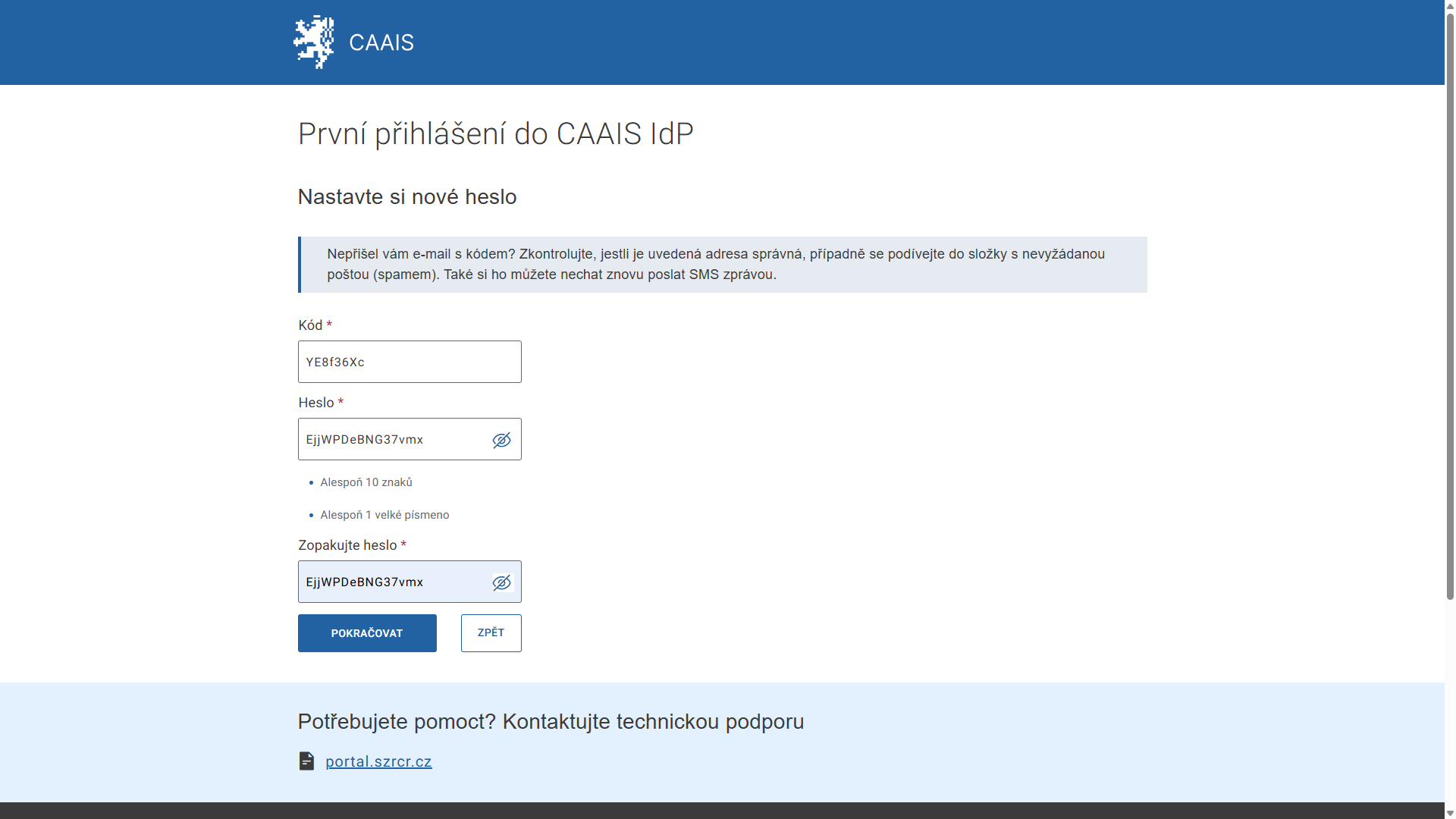Click the scrollbar down arrow
Image resolution: width=1456 pixels, height=819 pixels.
click(1450, 813)
